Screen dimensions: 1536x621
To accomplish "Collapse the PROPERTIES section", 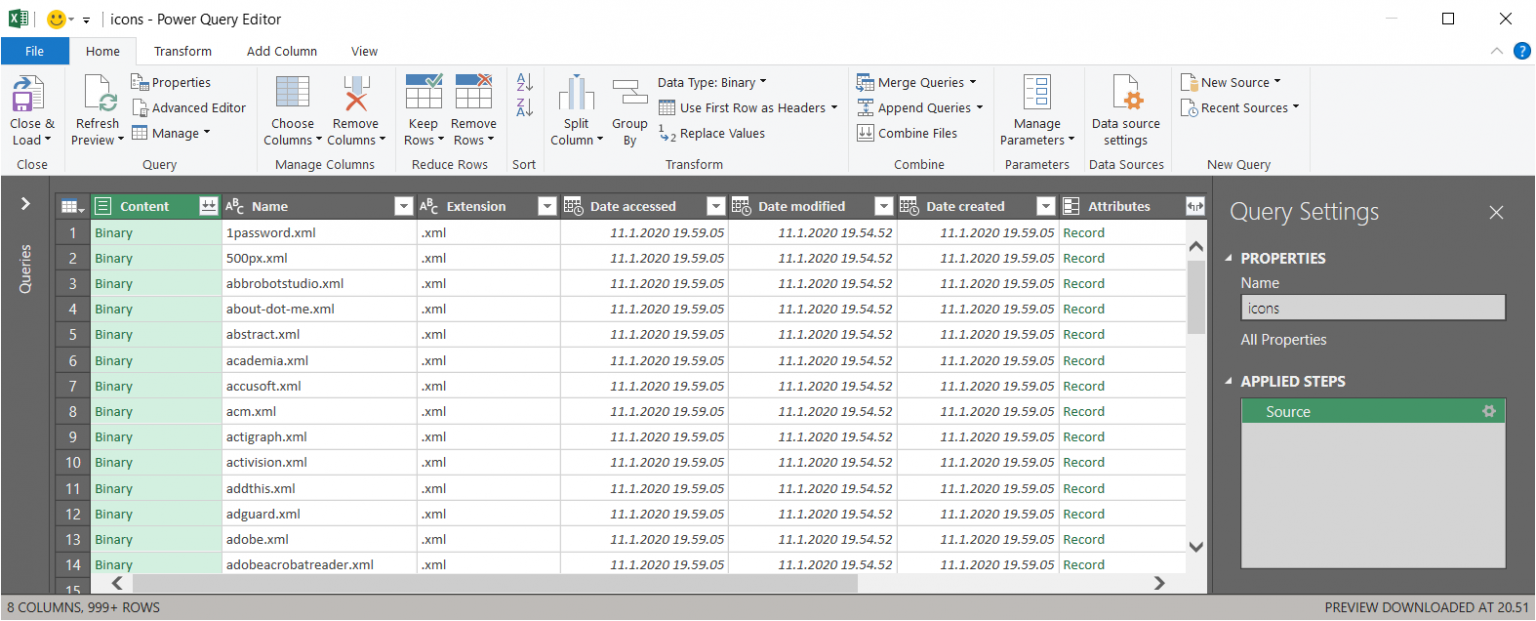I will [x=1231, y=258].
